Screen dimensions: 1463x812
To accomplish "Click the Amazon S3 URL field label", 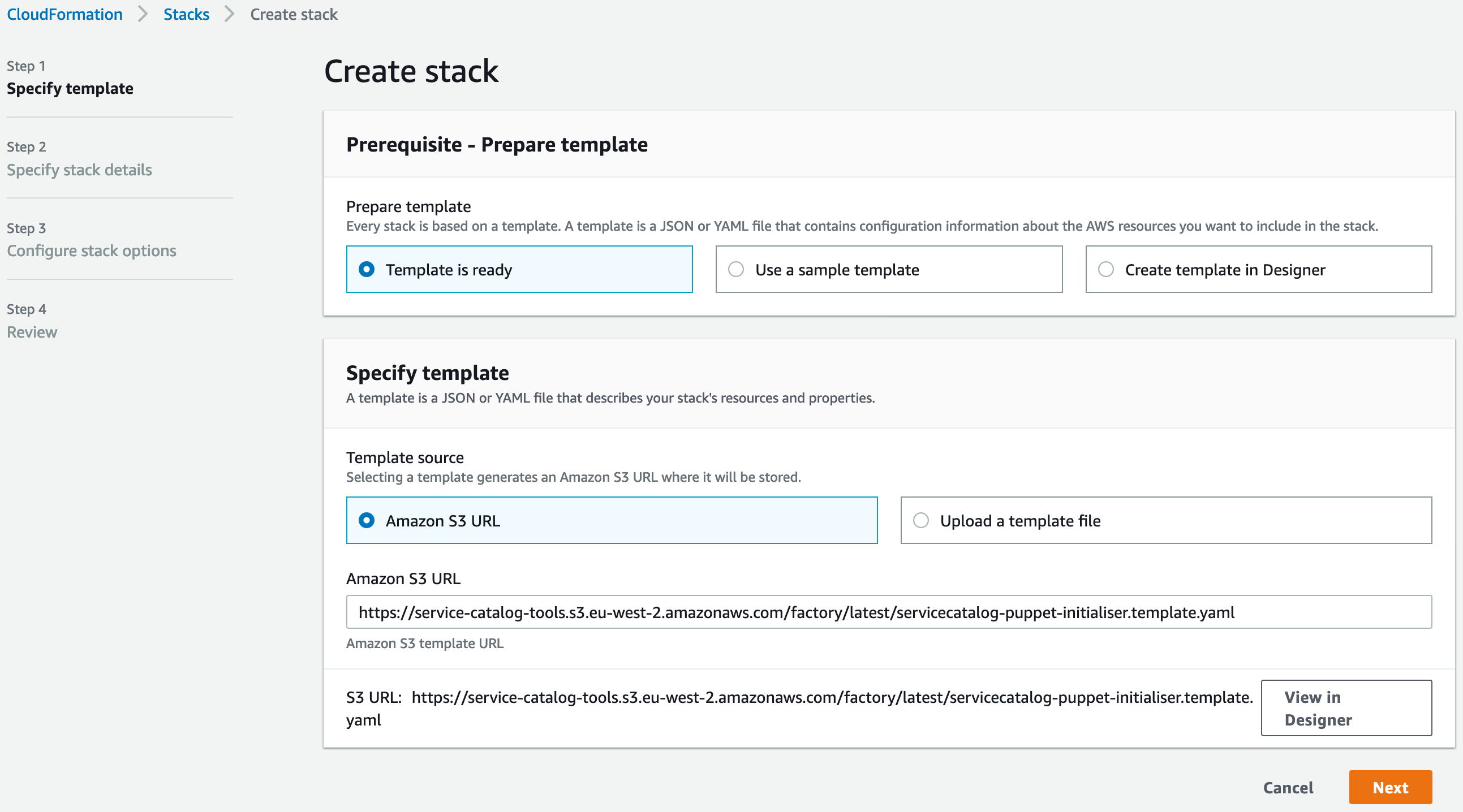I will [x=403, y=578].
